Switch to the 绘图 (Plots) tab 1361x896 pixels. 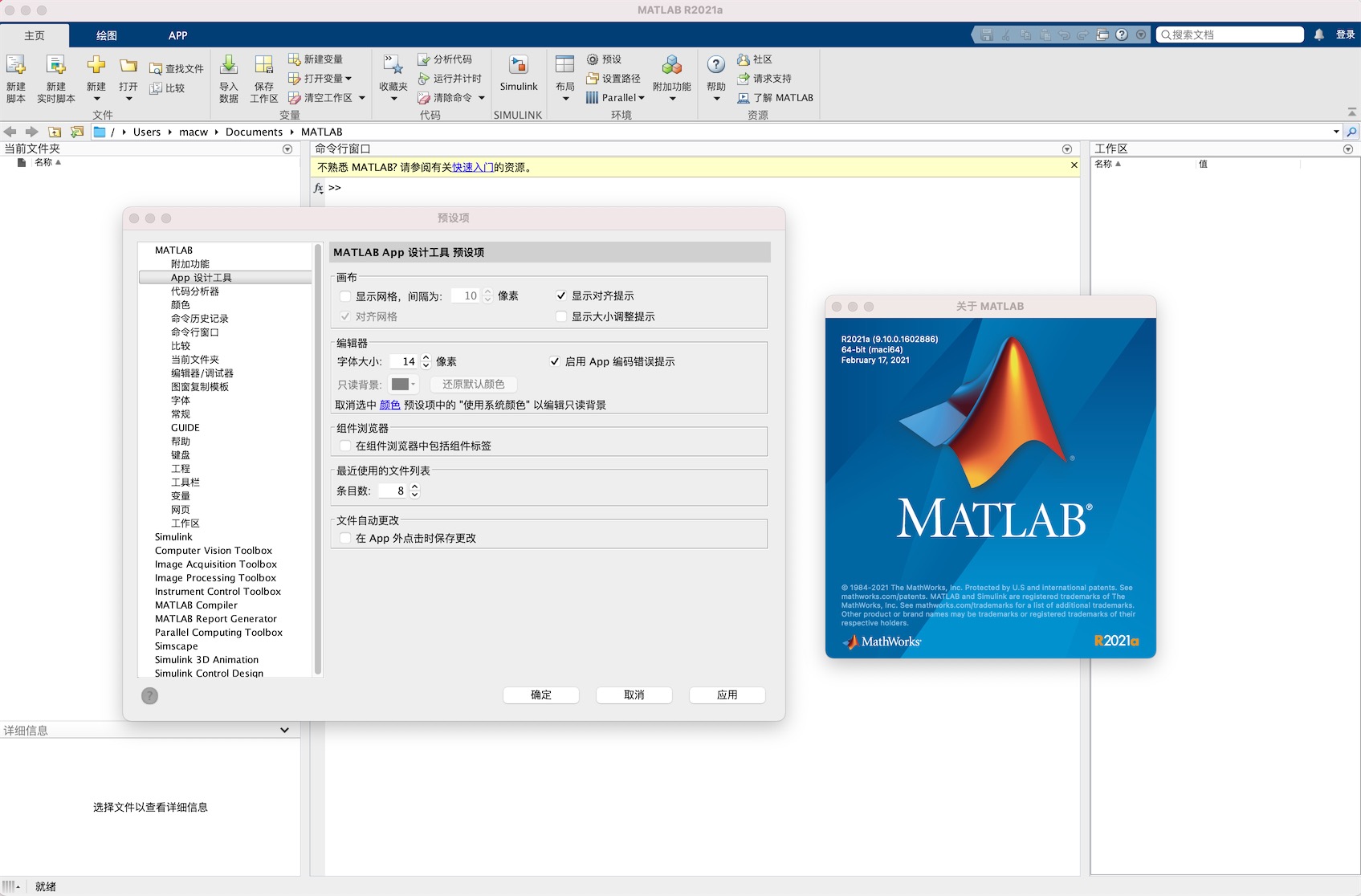[107, 35]
